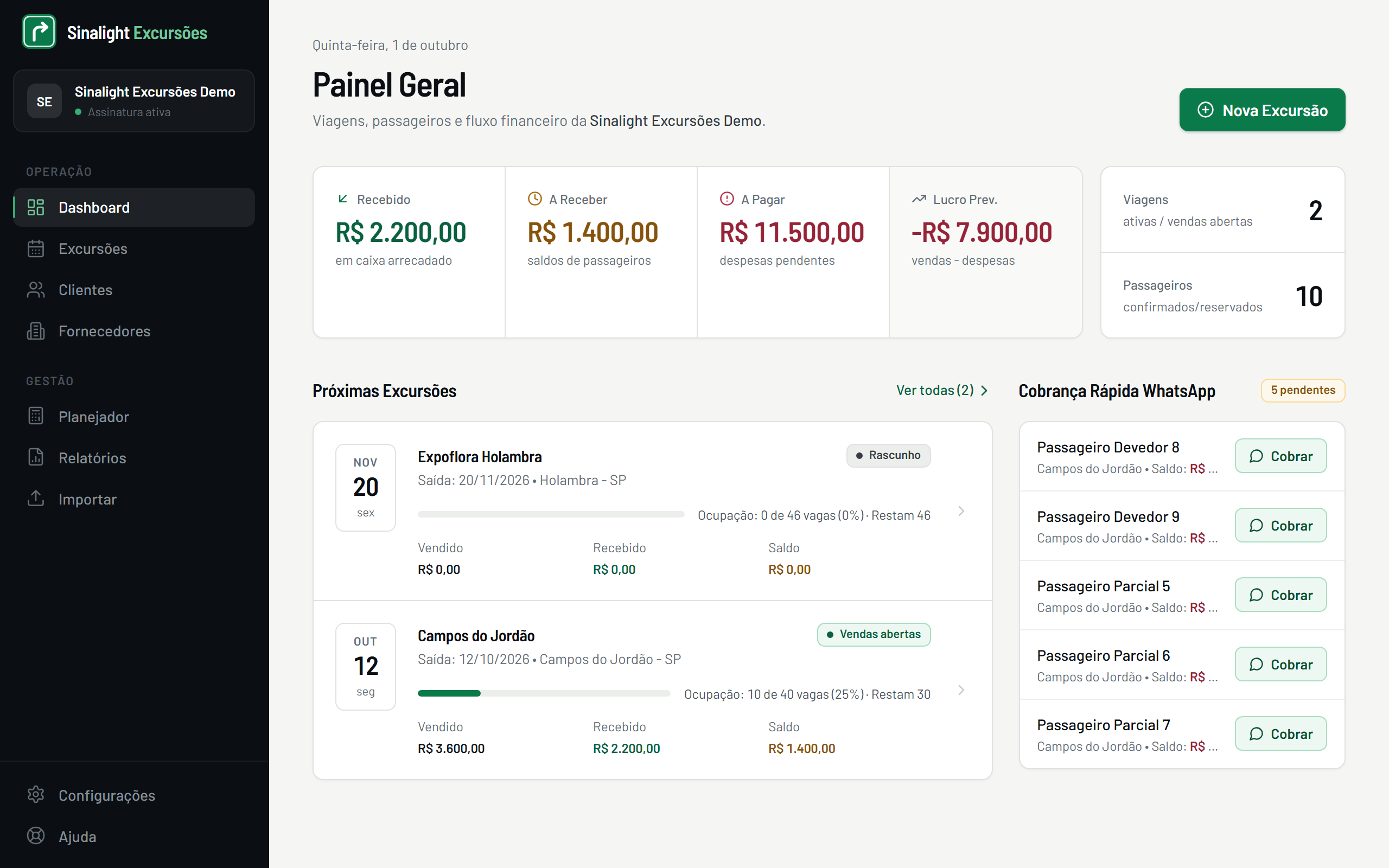Click the Clientes people icon

coord(36,290)
